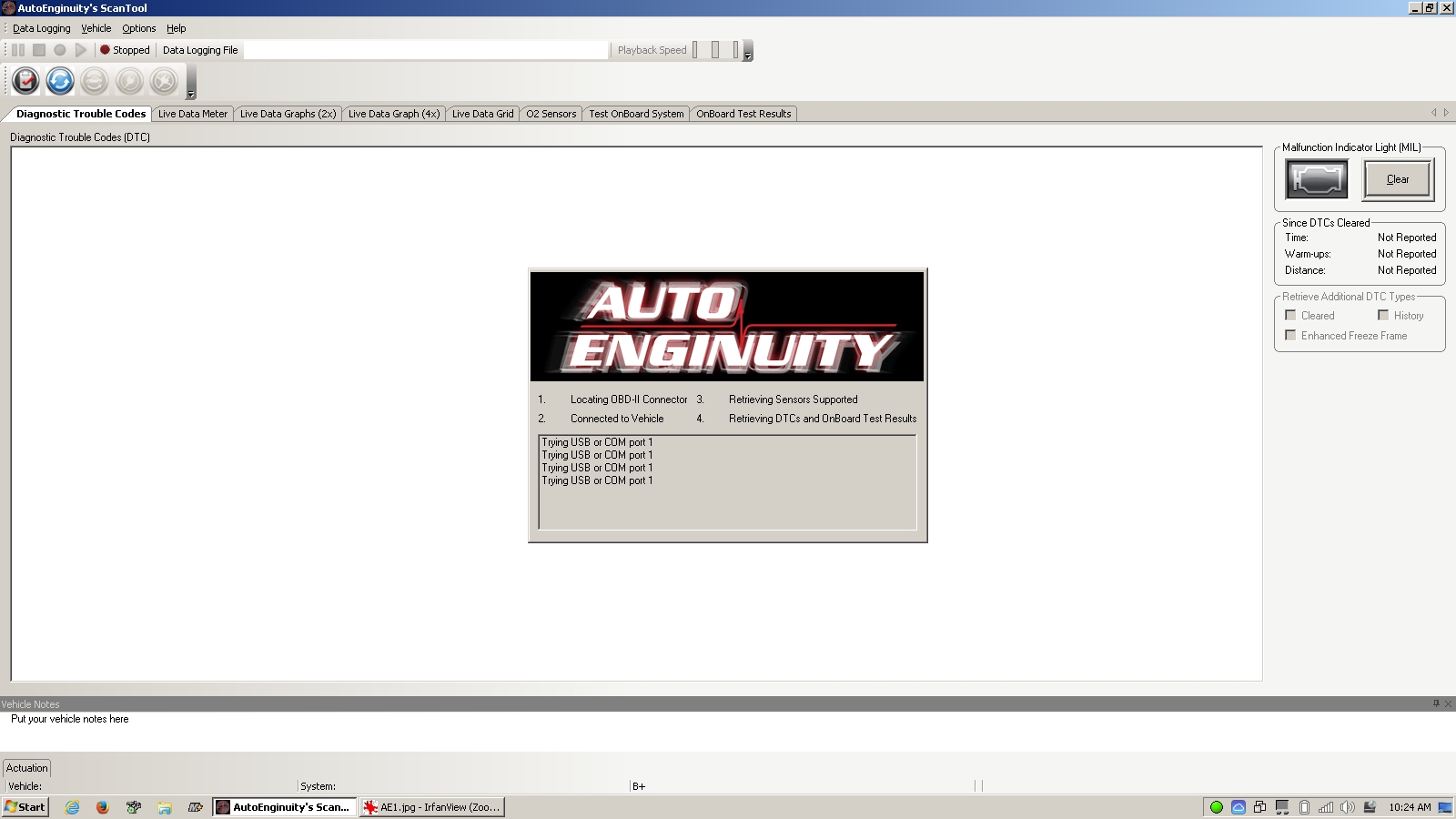
Task: Click in the Data Logging File field
Action: click(x=426, y=50)
